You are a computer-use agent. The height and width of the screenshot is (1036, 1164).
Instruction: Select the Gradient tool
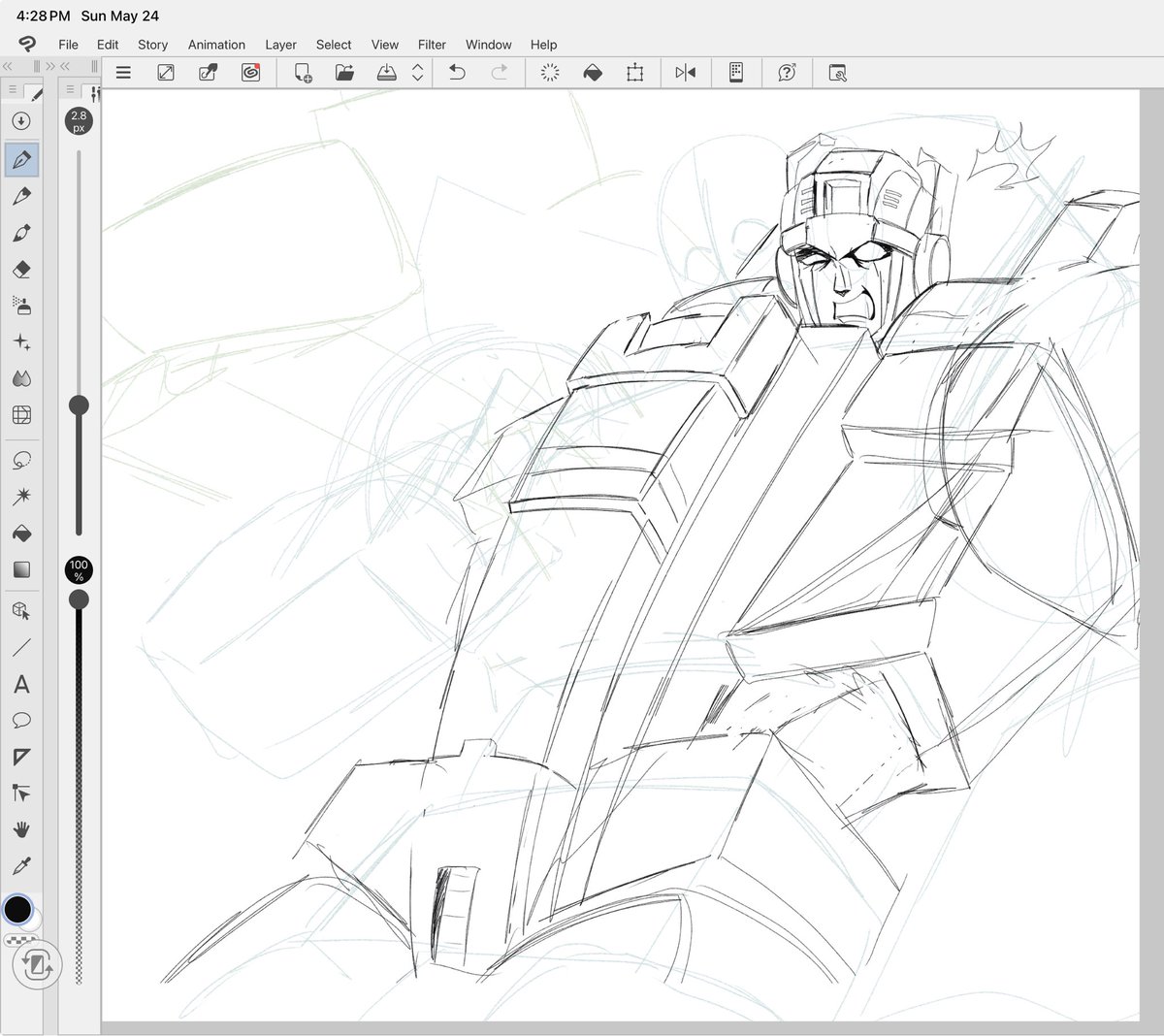click(21, 569)
